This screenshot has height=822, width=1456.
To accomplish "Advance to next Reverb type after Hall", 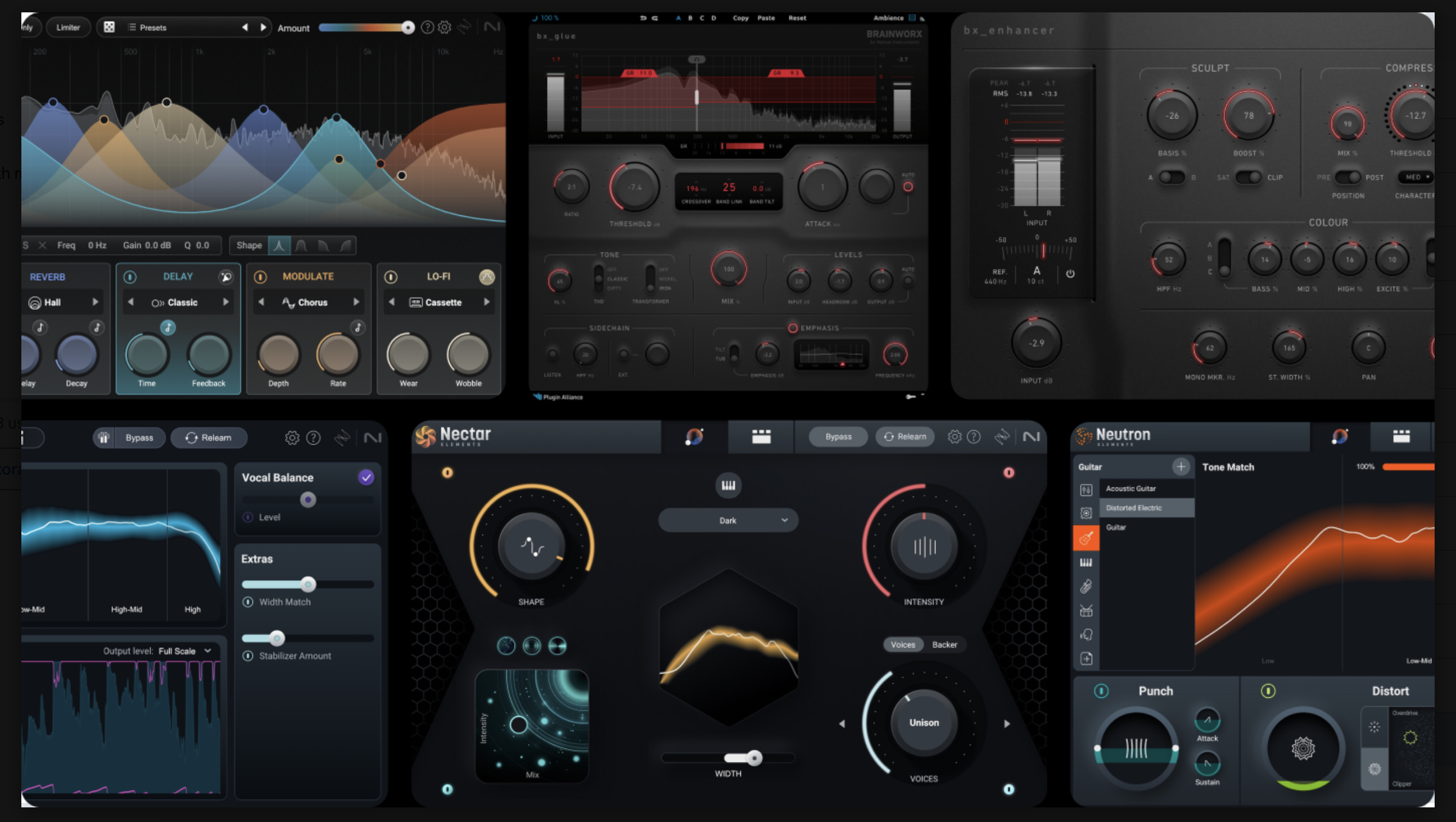I will 95,302.
